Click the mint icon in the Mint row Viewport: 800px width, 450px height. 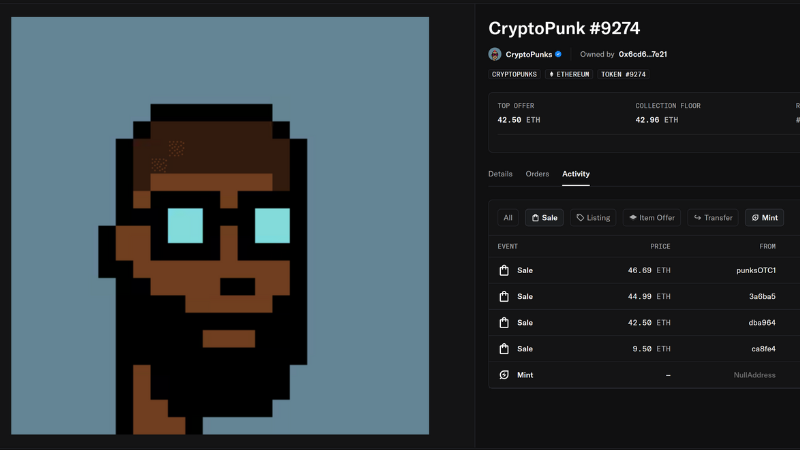pos(504,375)
